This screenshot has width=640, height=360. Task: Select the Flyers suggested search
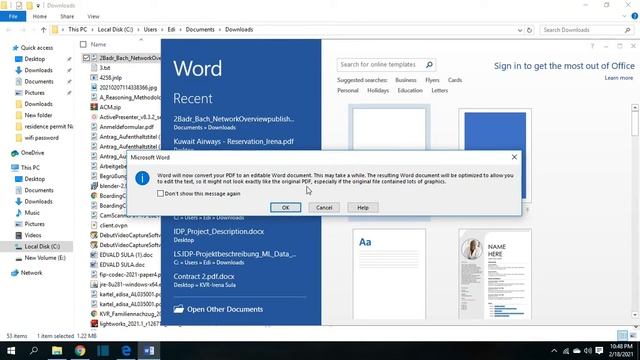(432, 80)
